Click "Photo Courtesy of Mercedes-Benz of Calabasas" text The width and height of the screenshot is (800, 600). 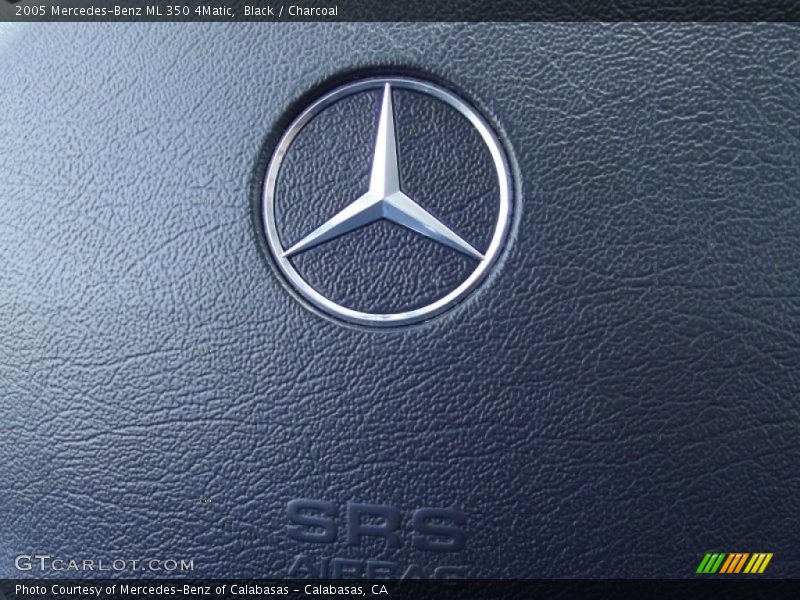click(151, 590)
